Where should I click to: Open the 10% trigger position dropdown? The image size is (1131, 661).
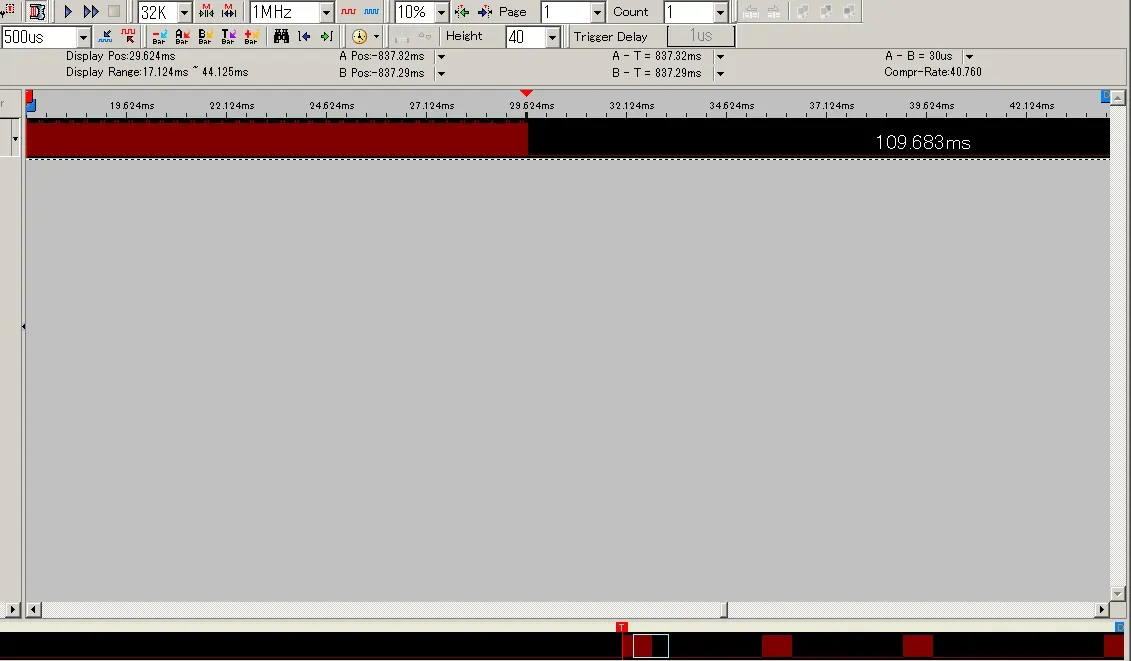coord(441,13)
